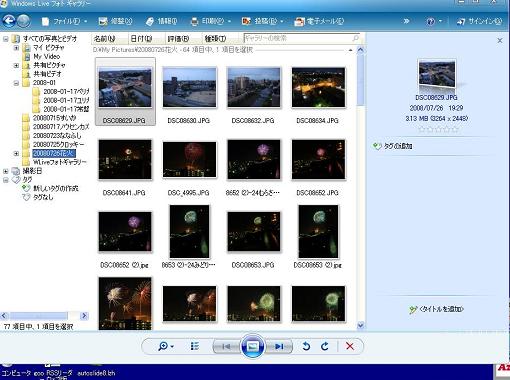
Task: Collapse the 2008-01 folder node
Action: (16, 83)
